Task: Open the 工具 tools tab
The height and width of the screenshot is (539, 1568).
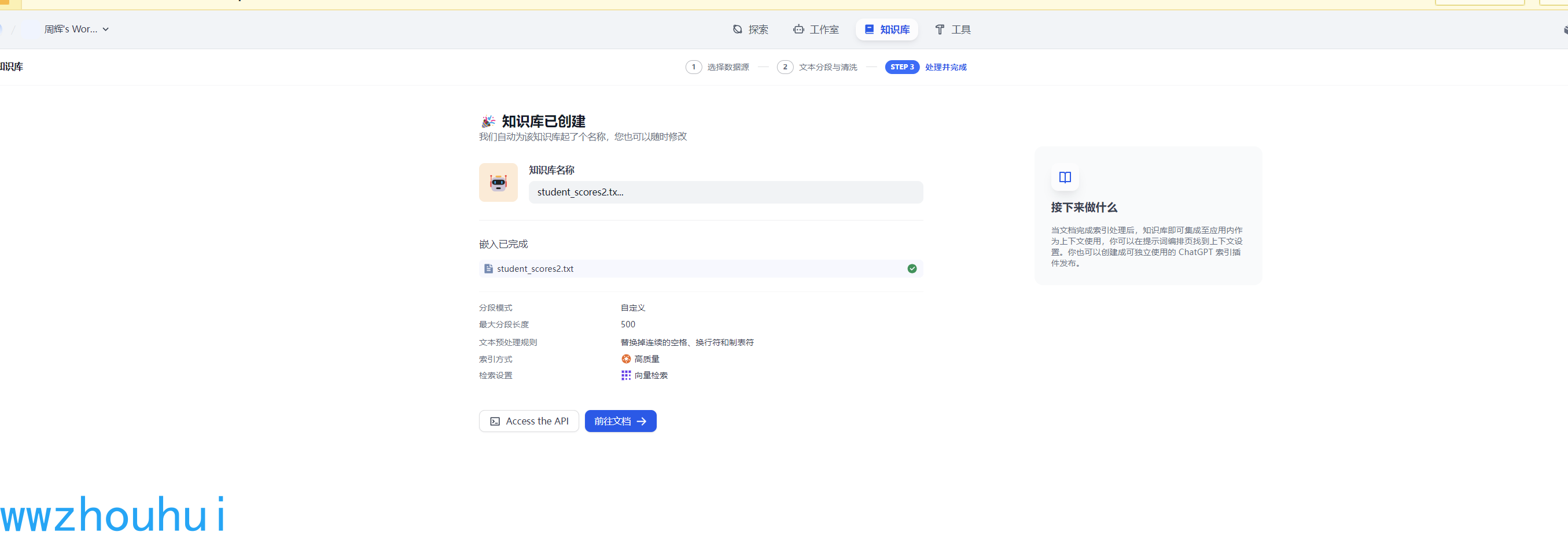Action: pos(952,29)
